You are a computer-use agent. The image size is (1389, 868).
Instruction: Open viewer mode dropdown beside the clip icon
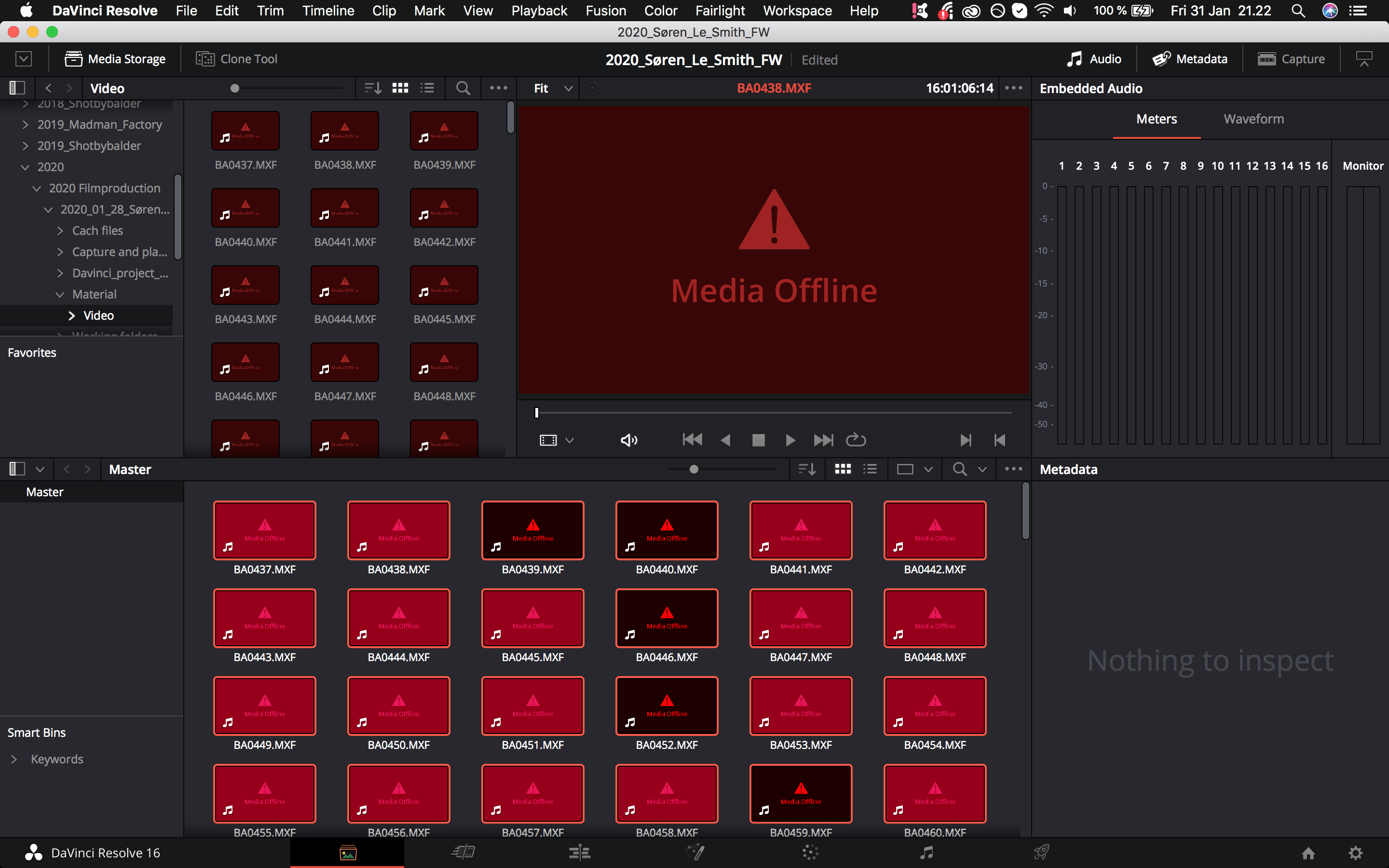pos(570,441)
